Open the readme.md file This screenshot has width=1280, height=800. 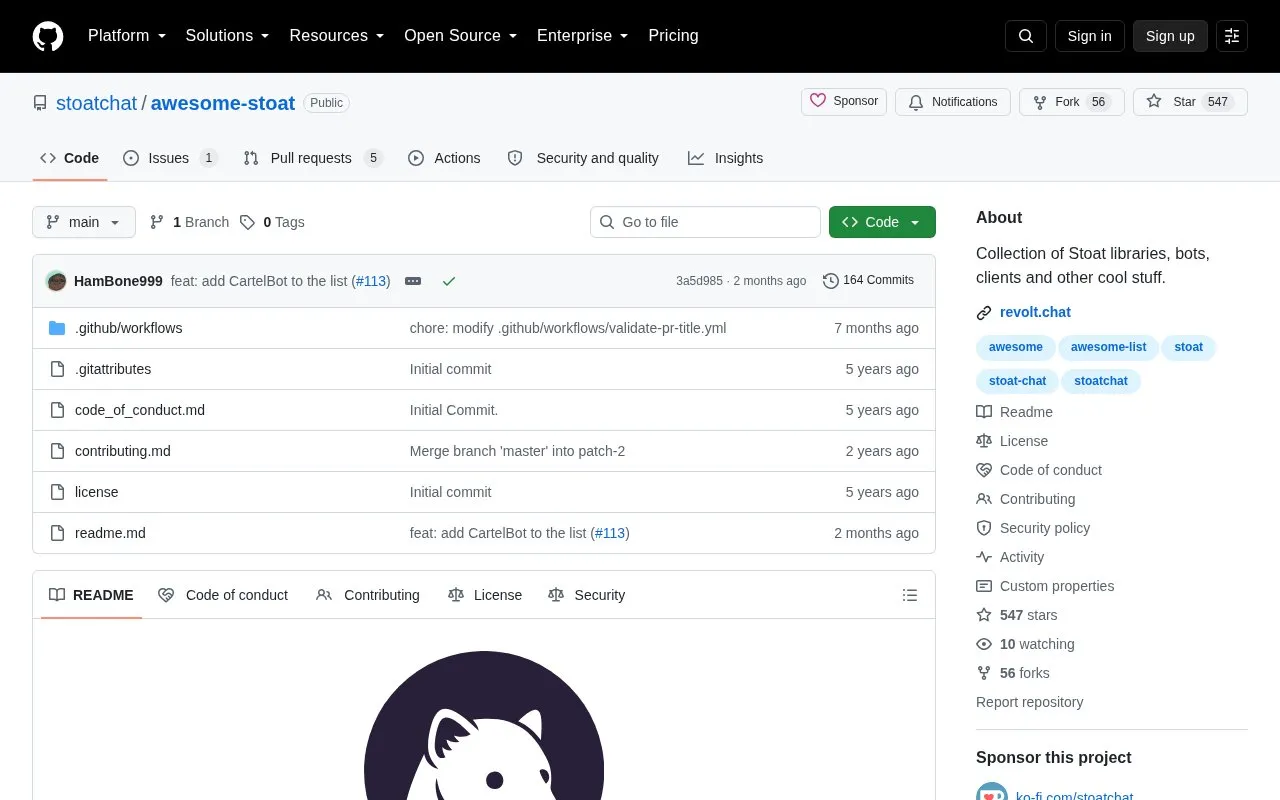click(110, 533)
